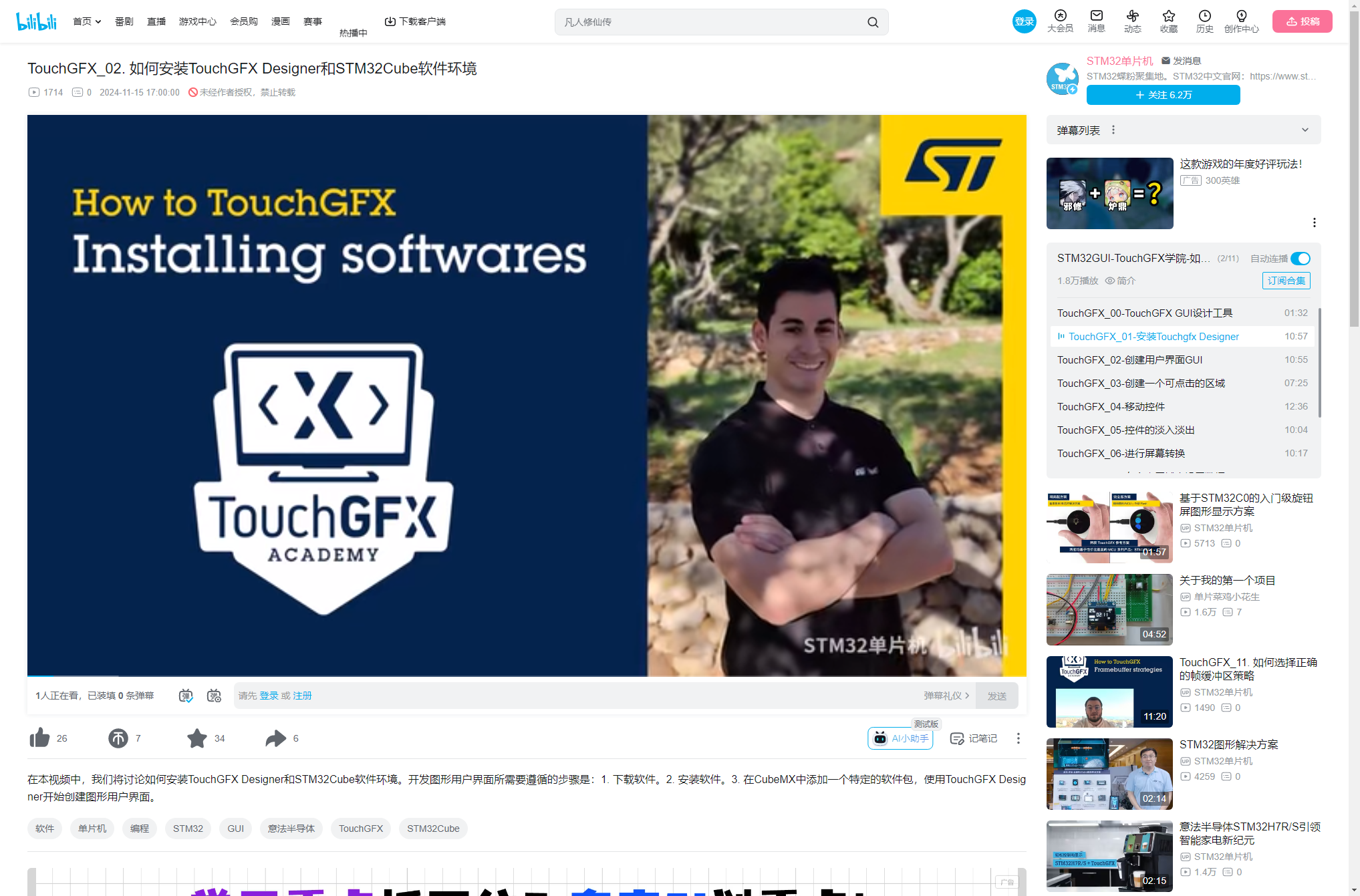Open the AI小助手 assistant
Image resolution: width=1360 pixels, height=896 pixels.
(x=900, y=738)
